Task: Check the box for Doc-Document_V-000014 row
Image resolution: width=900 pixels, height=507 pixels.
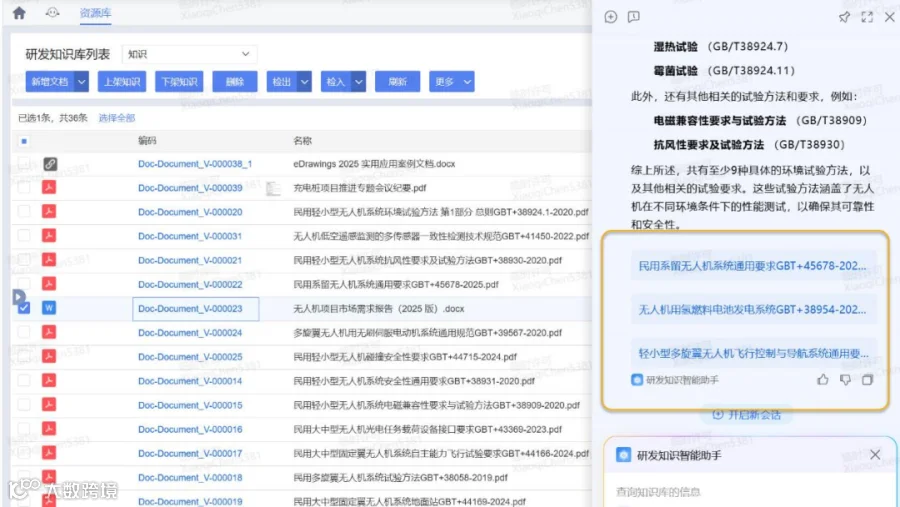Action: pos(24,381)
